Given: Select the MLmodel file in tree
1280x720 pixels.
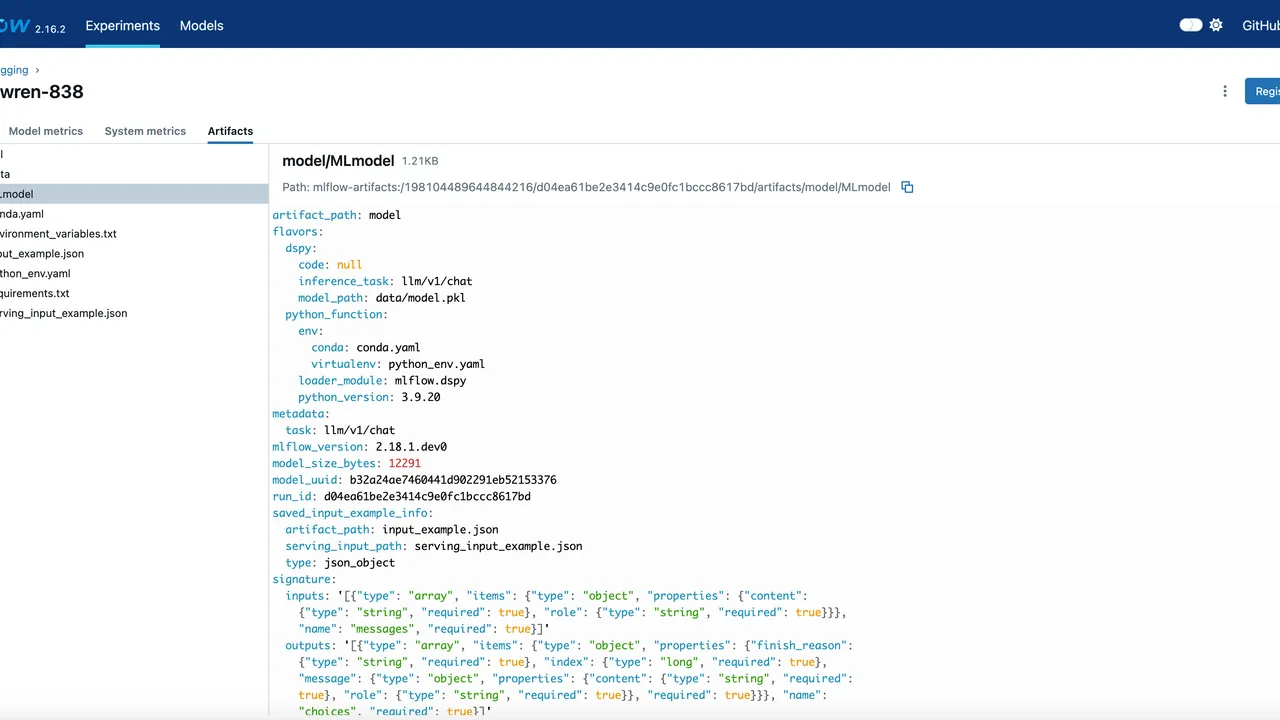Looking at the screenshot, I should (x=134, y=194).
